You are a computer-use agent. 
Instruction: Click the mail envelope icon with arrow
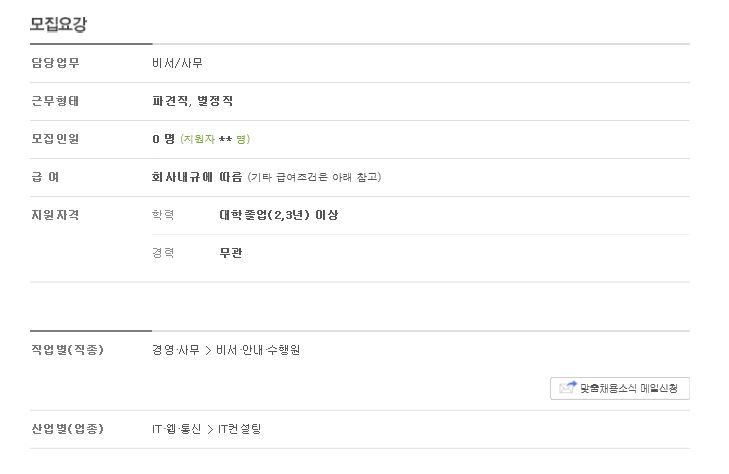pos(568,387)
